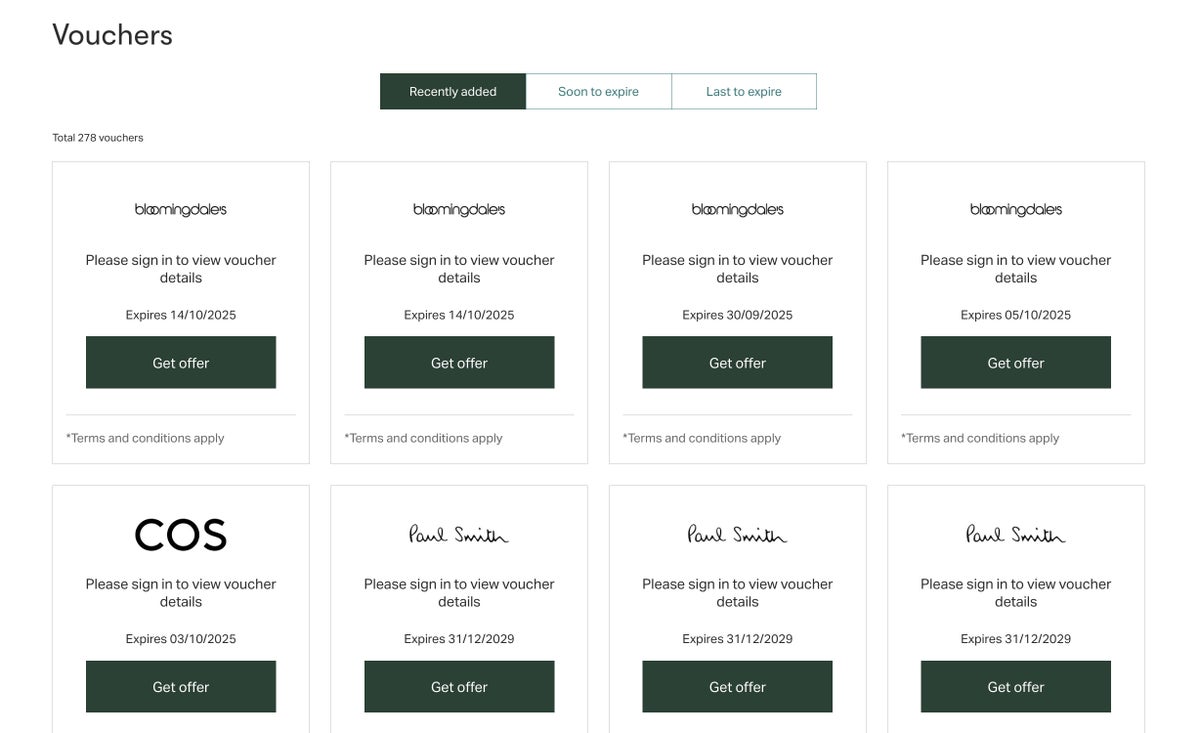Get offer on the rightmost Paul Smith voucher
Screen dimensions: 1200x733
(x=1016, y=687)
